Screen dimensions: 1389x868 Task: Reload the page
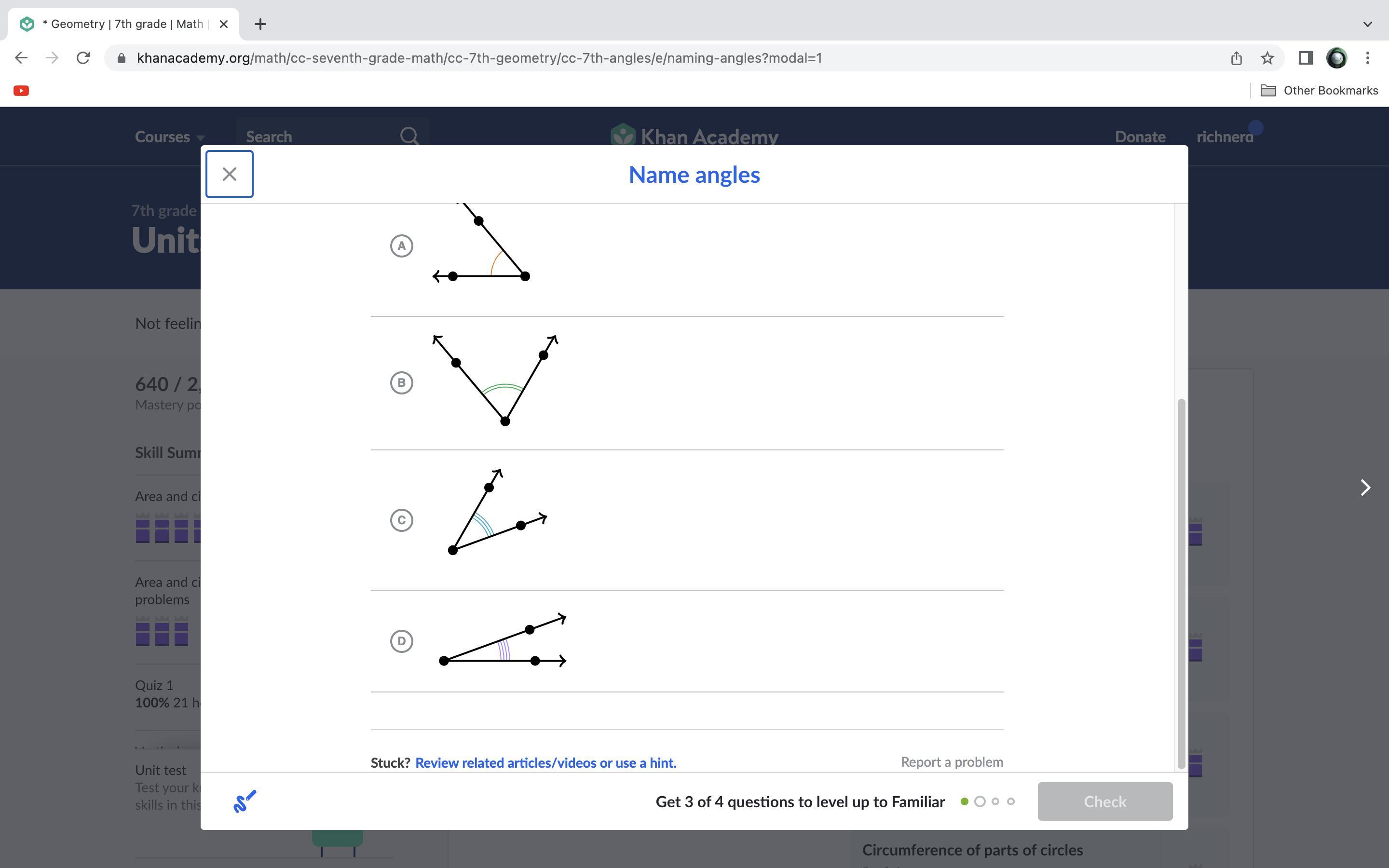tap(83, 58)
